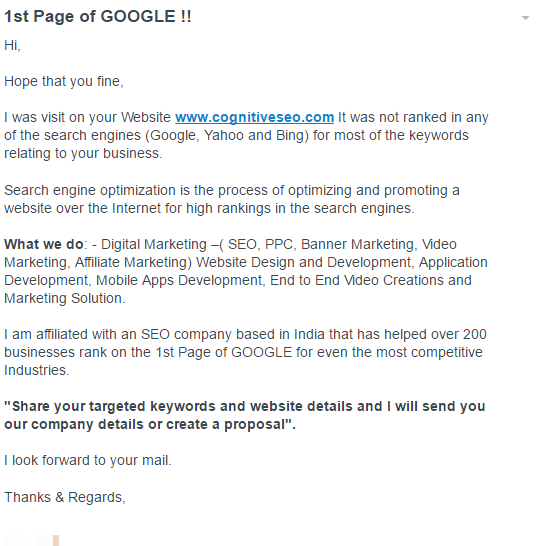Image resolution: width=538 pixels, height=546 pixels.
Task: Click the 'relating to your business.' text
Action: [x=83, y=153]
